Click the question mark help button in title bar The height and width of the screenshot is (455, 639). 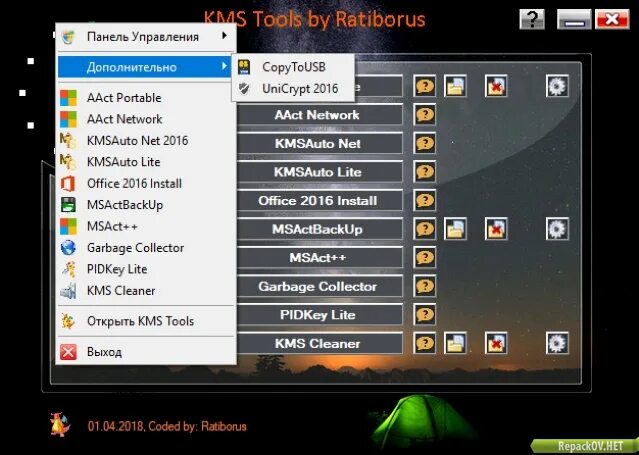pos(532,19)
